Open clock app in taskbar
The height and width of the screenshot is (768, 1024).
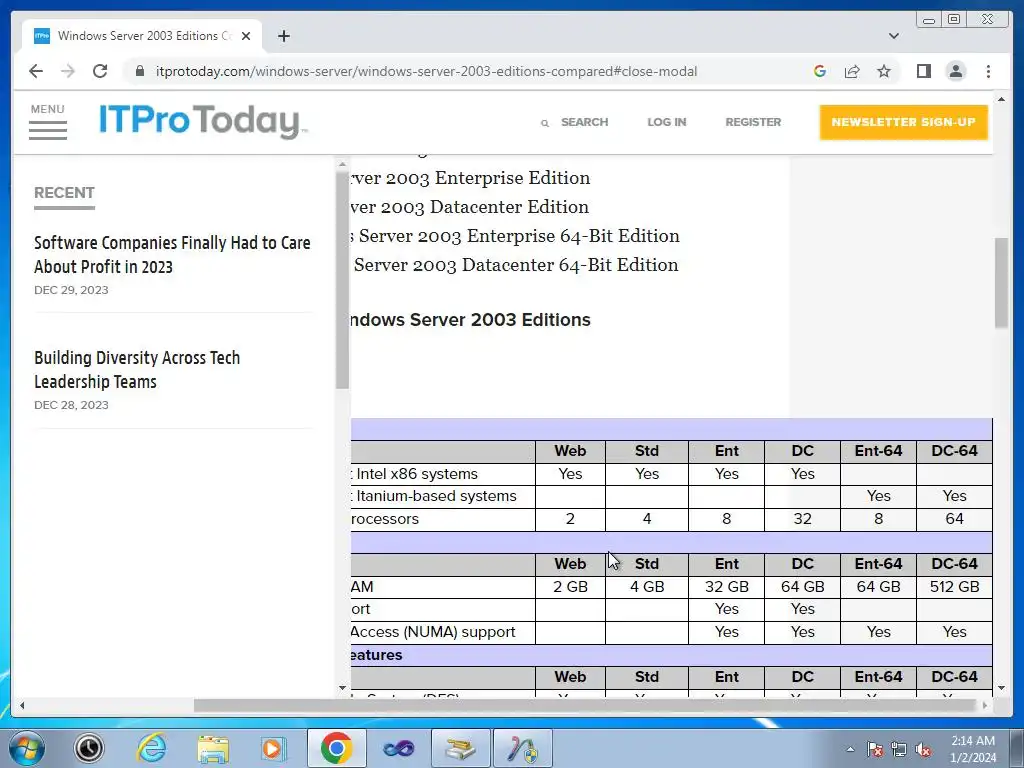pos(88,748)
